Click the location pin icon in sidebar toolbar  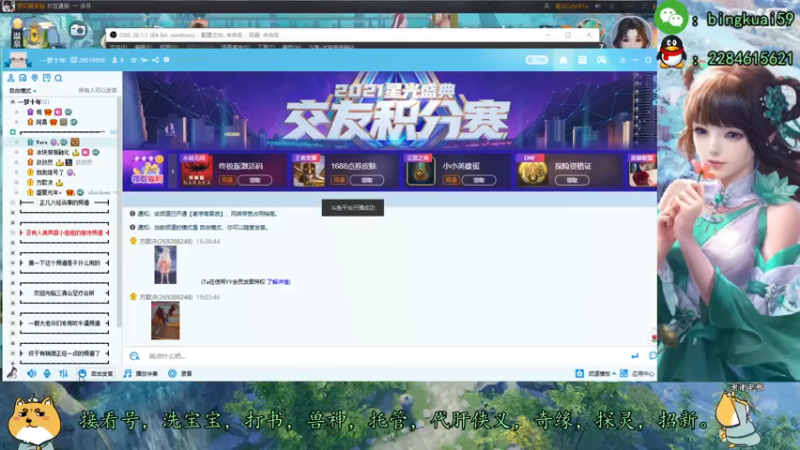(35, 78)
